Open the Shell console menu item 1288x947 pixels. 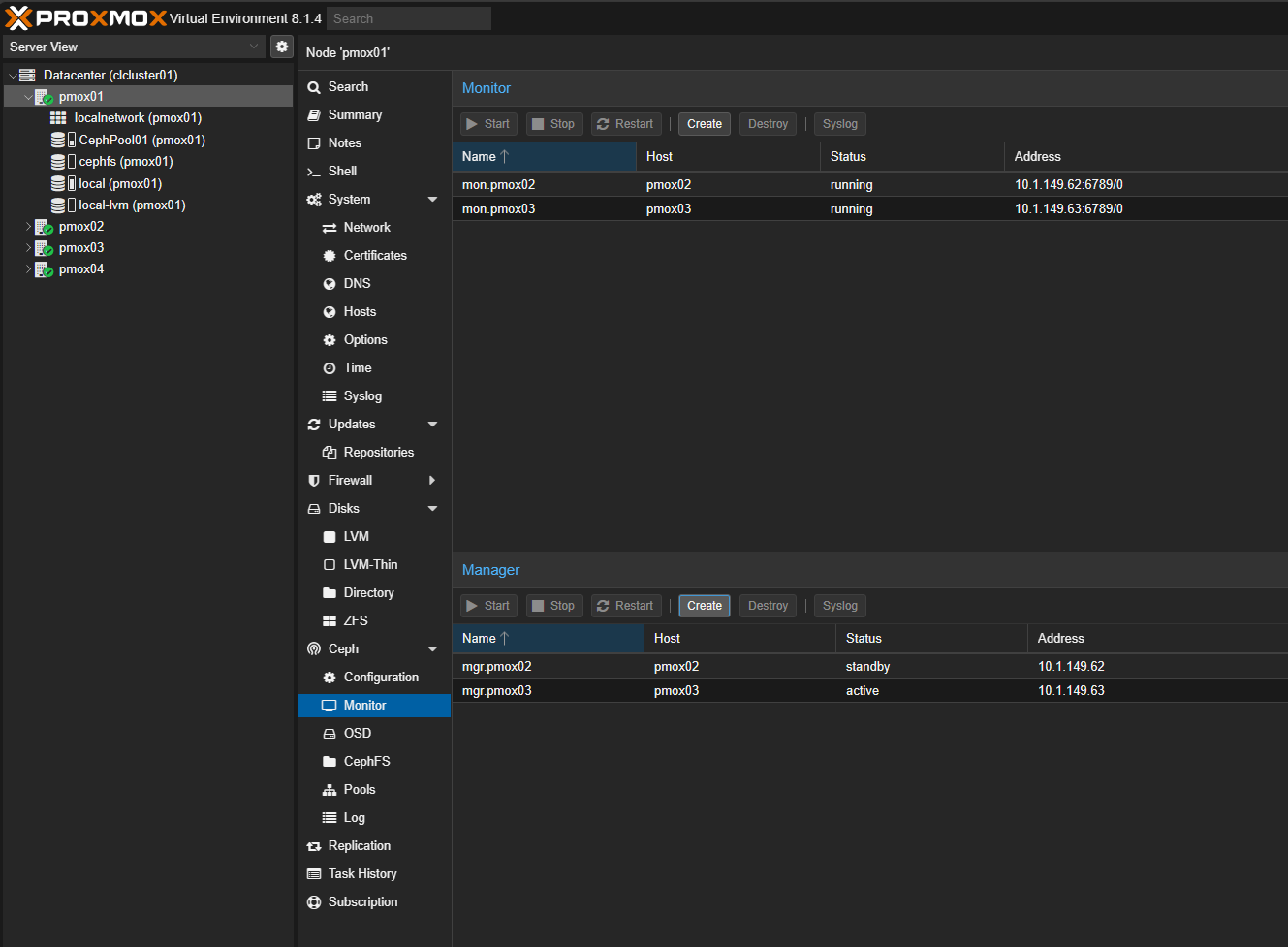(x=342, y=171)
